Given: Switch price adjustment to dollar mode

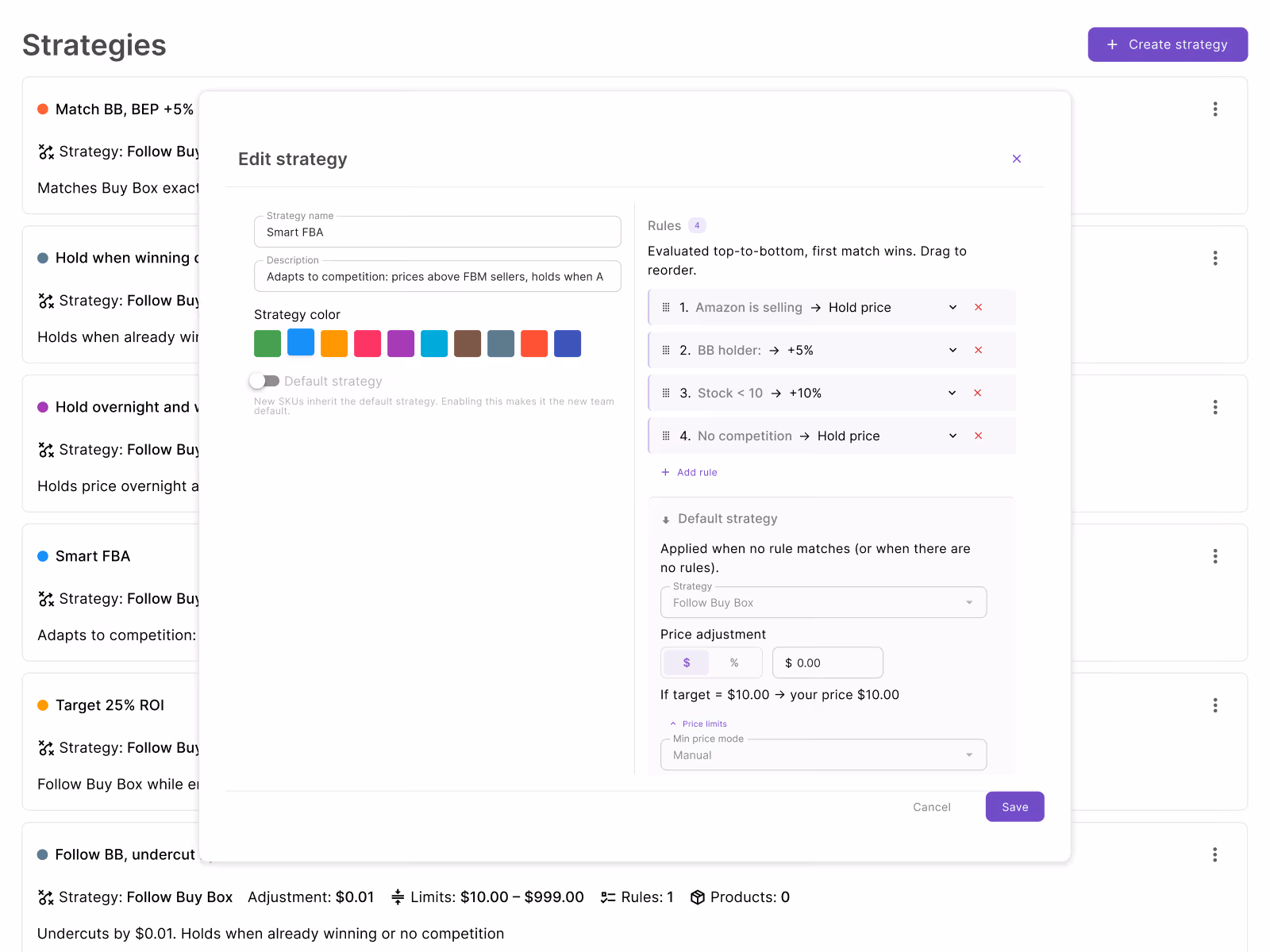Looking at the screenshot, I should tap(687, 662).
